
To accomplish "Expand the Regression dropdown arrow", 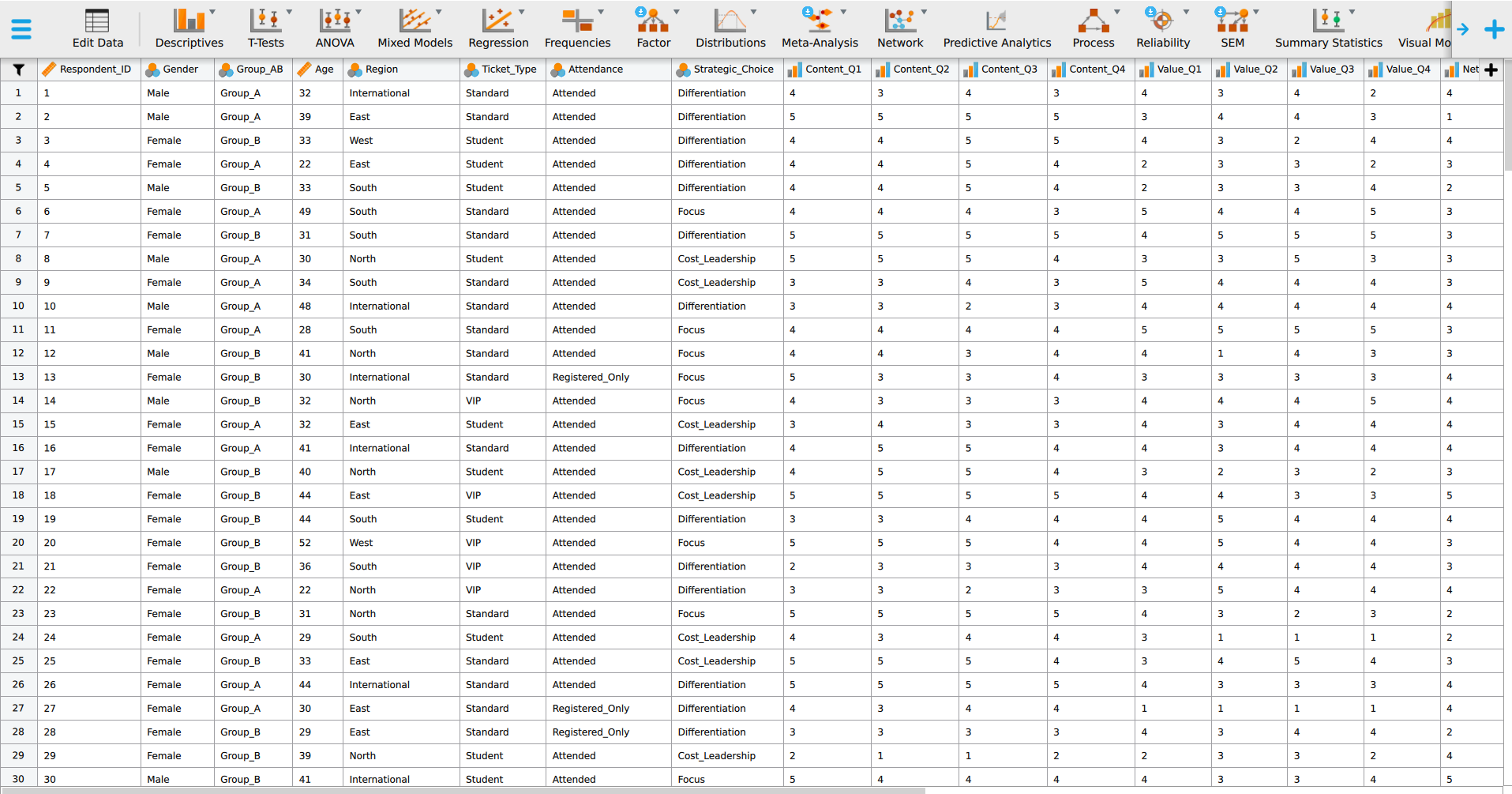I will click(521, 12).
